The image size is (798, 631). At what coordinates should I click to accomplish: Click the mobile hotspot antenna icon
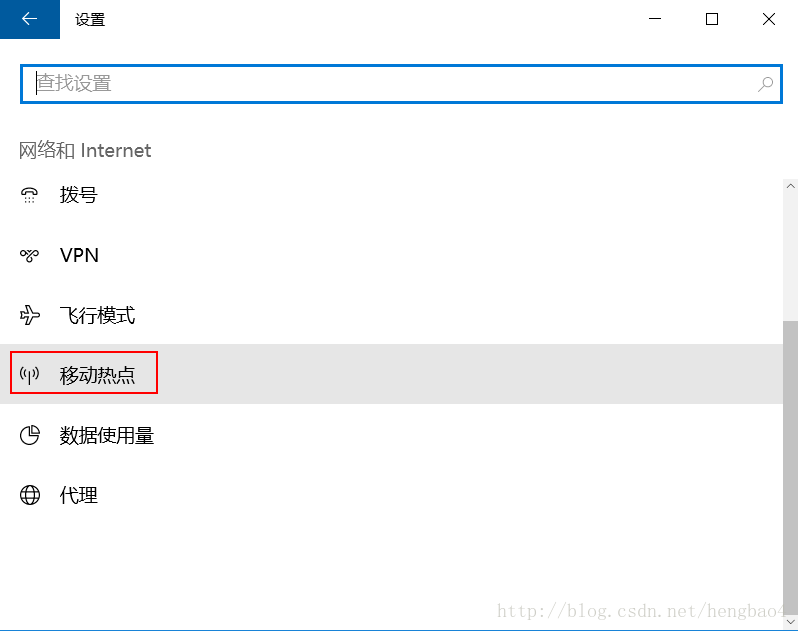pos(29,375)
